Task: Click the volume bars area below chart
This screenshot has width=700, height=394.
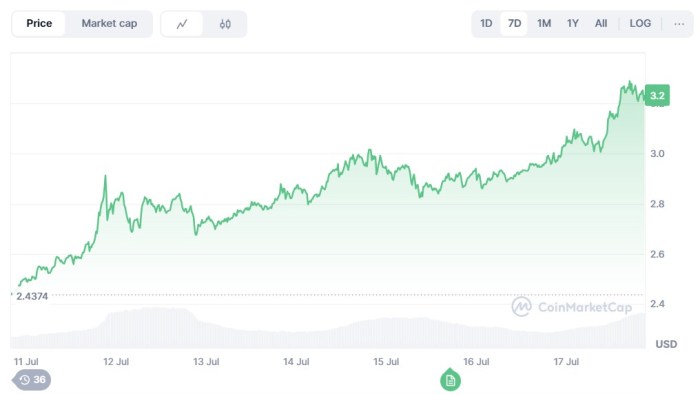Action: (x=328, y=328)
